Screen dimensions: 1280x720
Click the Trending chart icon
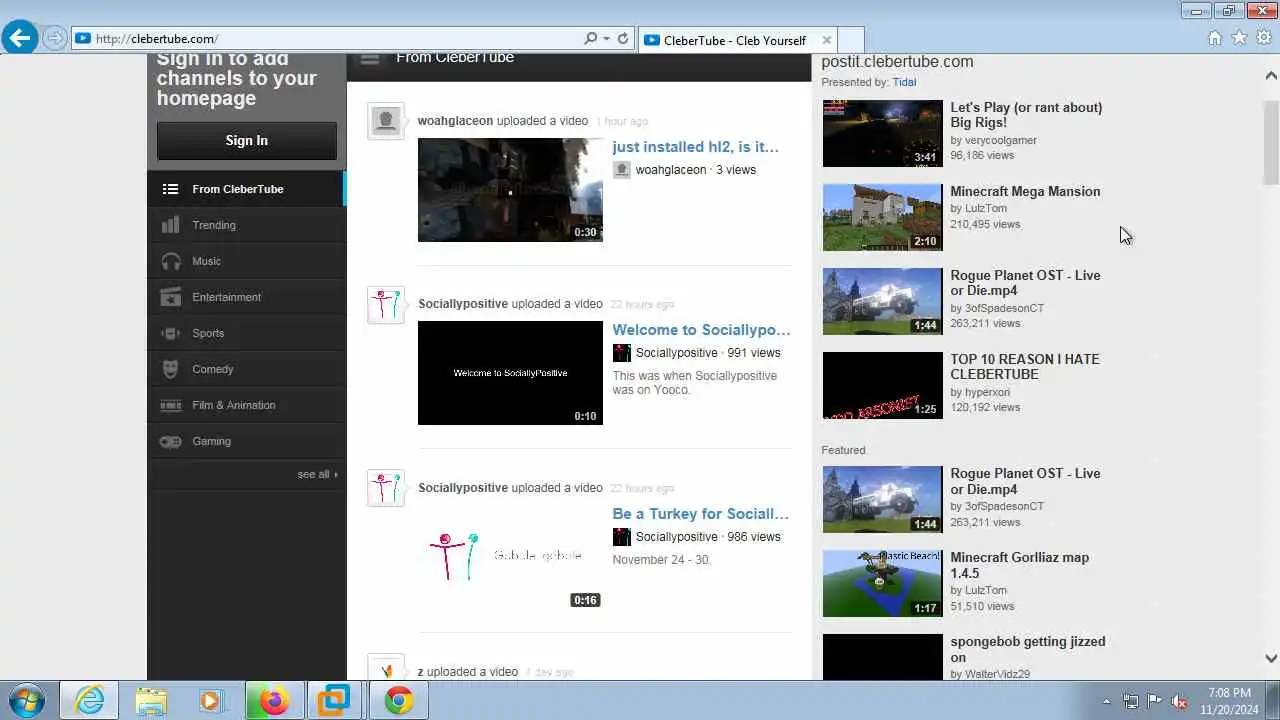coord(171,225)
